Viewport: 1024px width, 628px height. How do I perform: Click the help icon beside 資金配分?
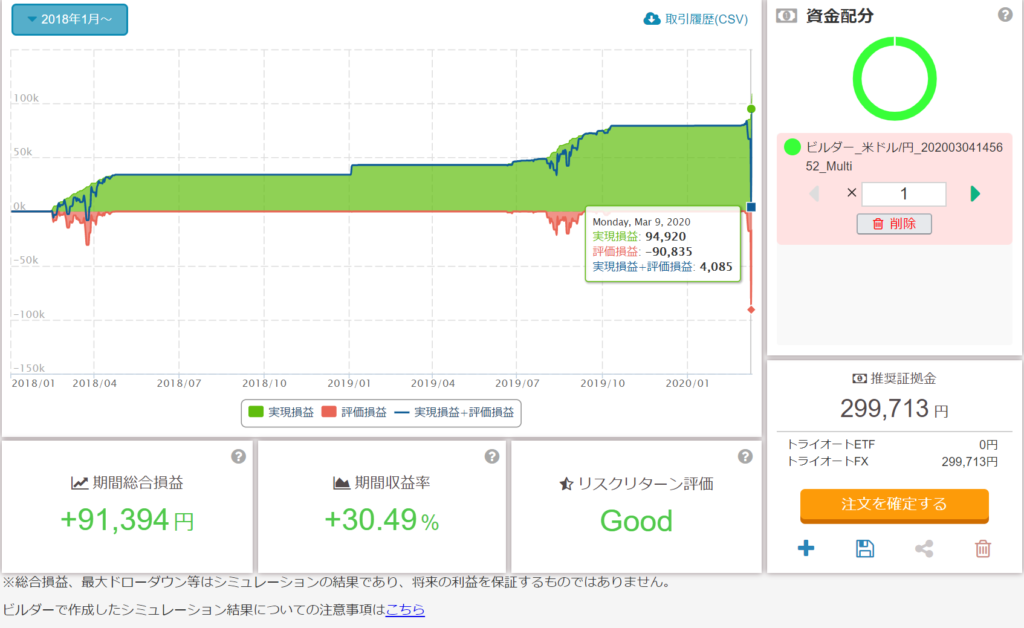coord(1005,15)
